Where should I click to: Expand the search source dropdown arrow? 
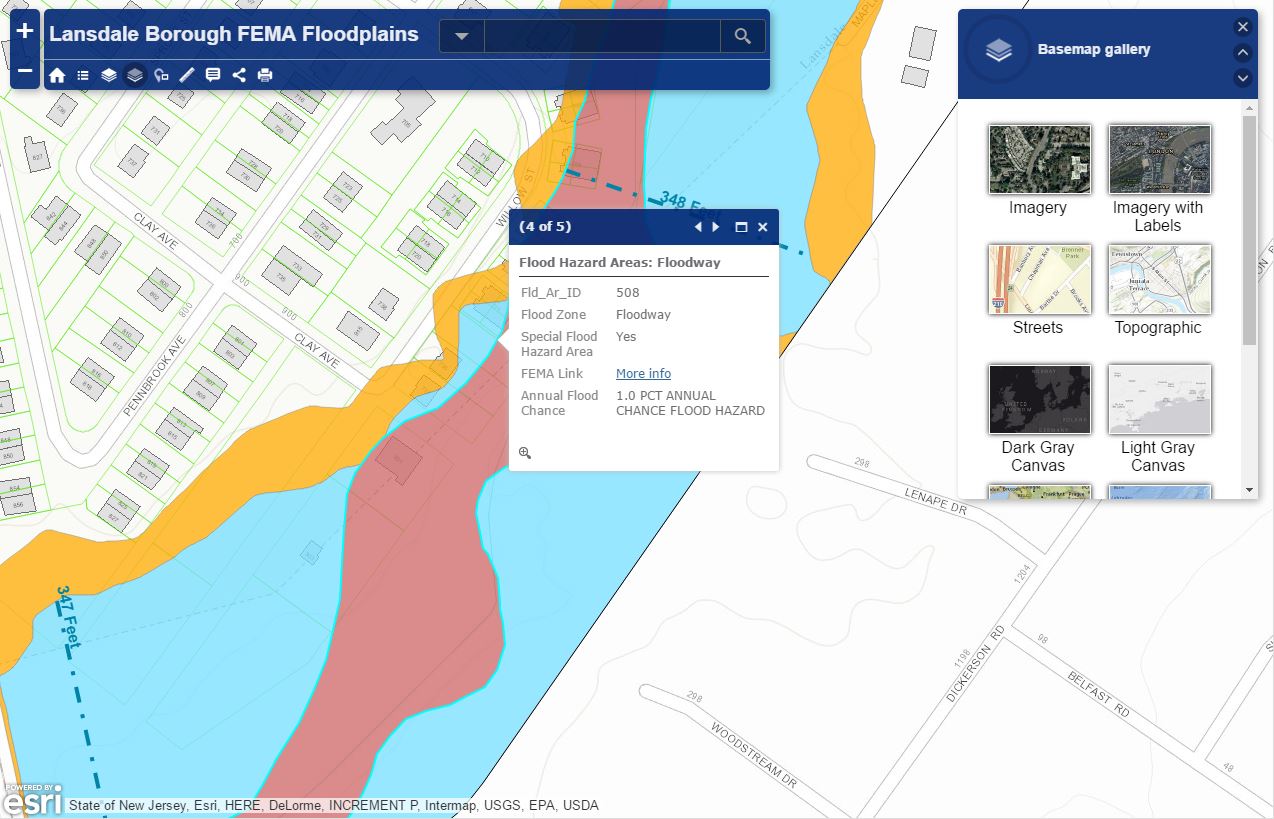click(462, 36)
